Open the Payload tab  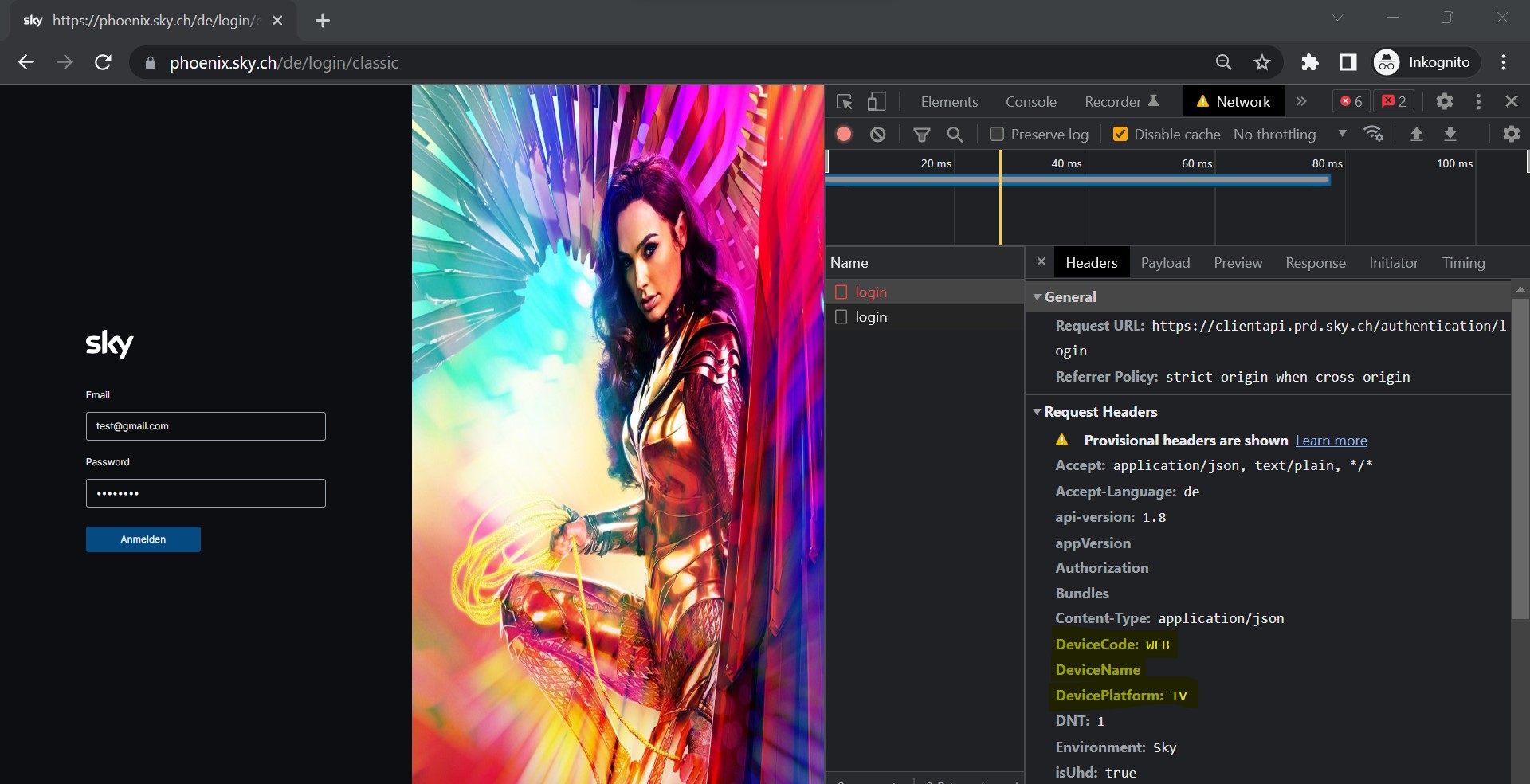point(1165,262)
